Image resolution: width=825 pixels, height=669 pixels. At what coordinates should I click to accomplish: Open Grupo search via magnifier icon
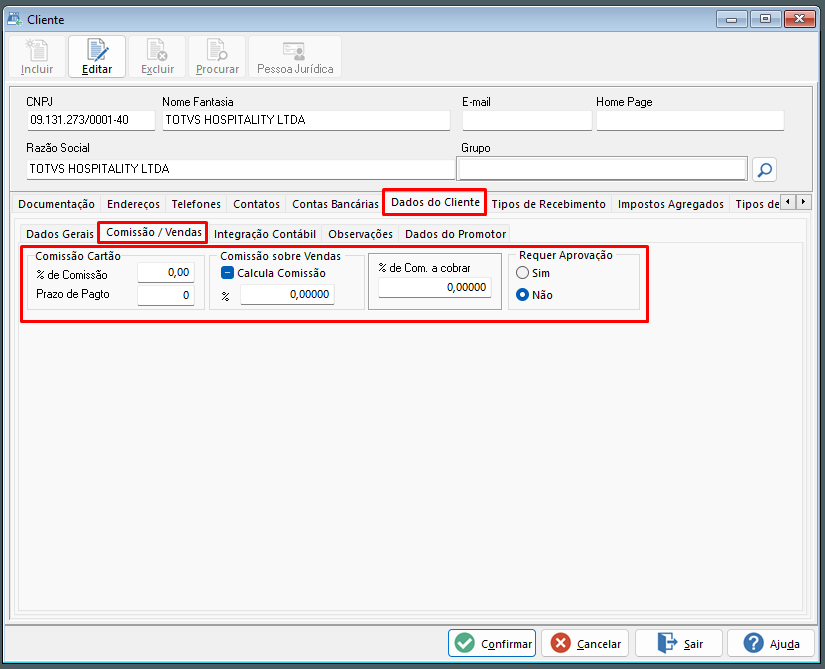764,169
